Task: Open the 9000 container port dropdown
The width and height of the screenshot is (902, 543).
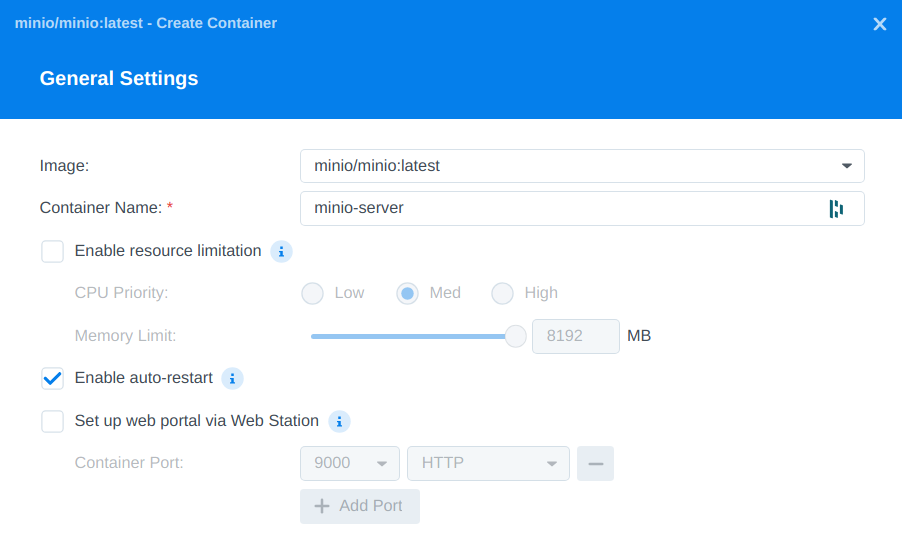Action: click(350, 464)
